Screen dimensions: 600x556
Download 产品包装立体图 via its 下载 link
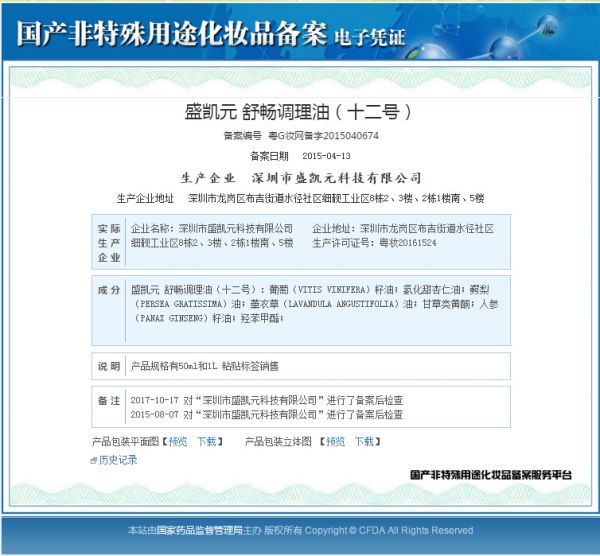[x=364, y=442]
